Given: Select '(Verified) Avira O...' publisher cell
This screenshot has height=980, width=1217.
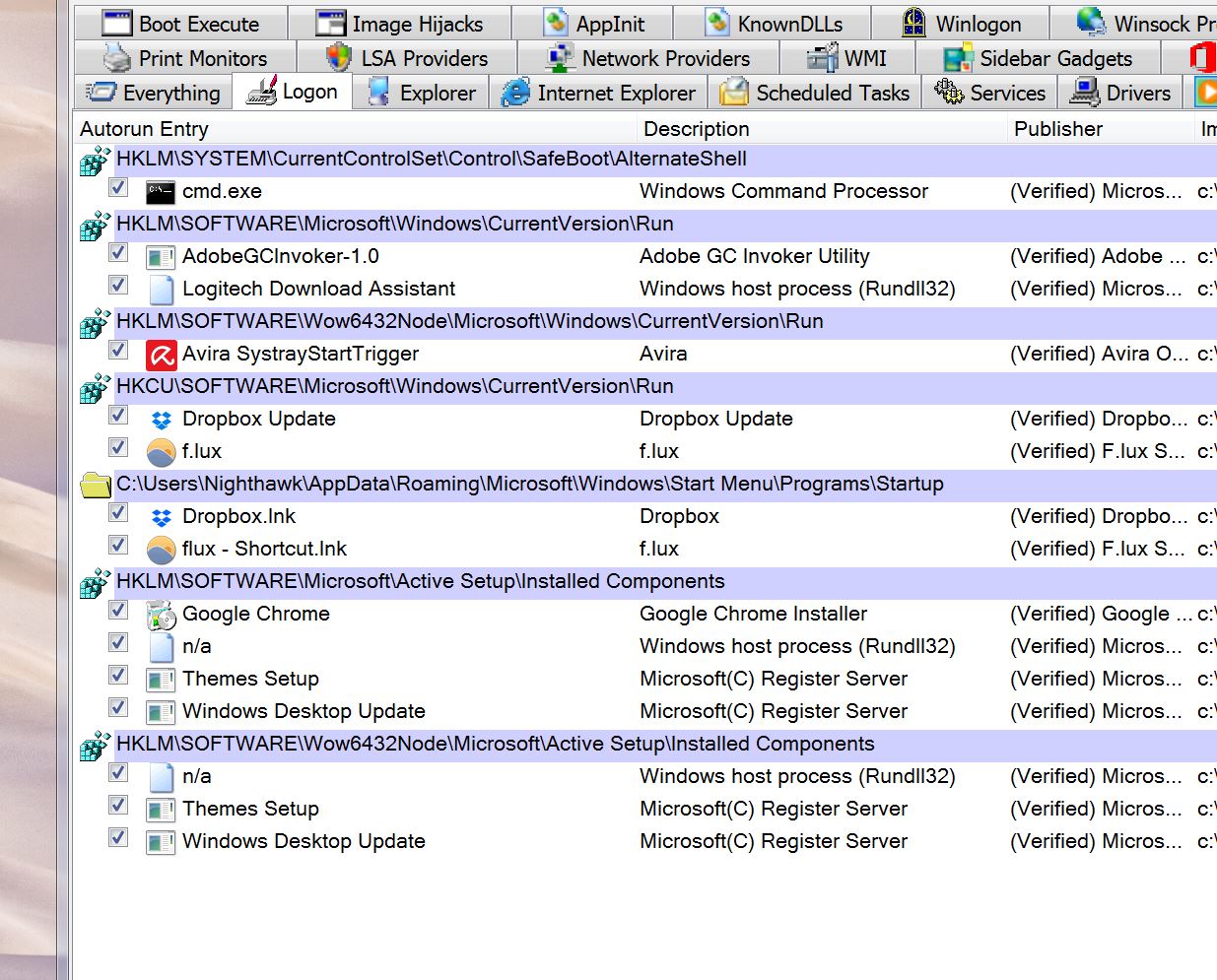Looking at the screenshot, I should point(1099,354).
